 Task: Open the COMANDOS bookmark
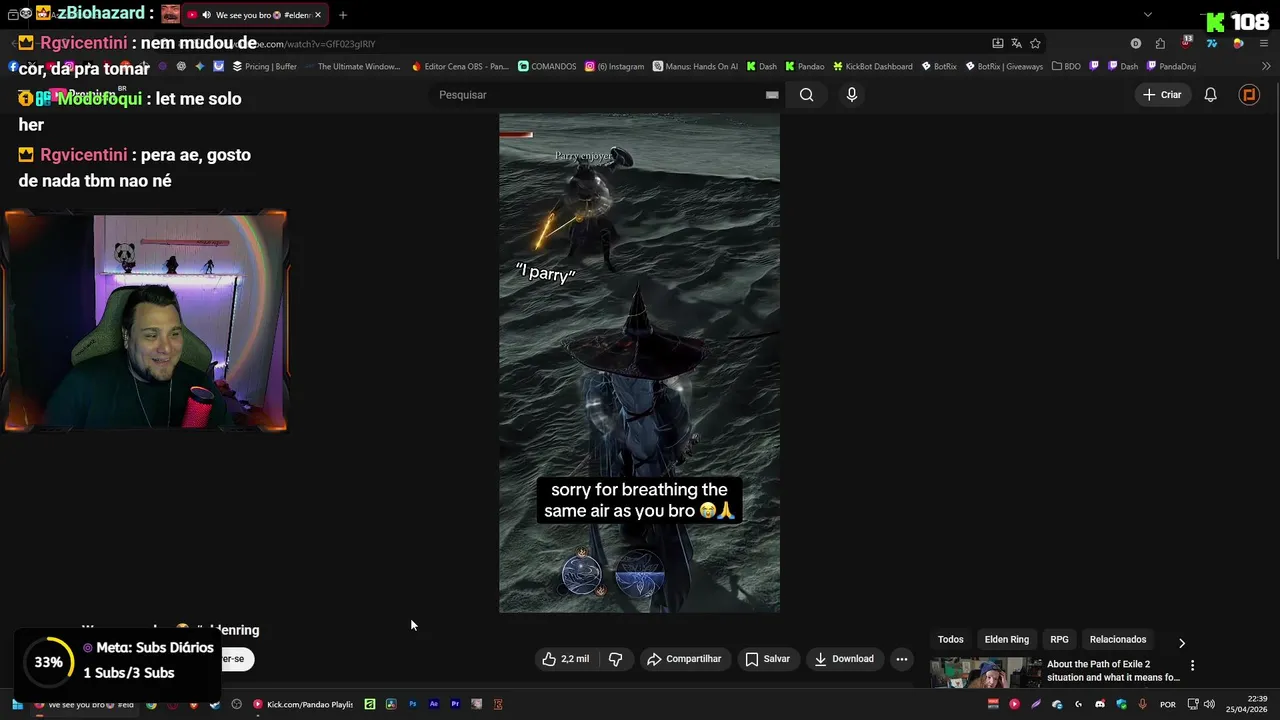547,67
